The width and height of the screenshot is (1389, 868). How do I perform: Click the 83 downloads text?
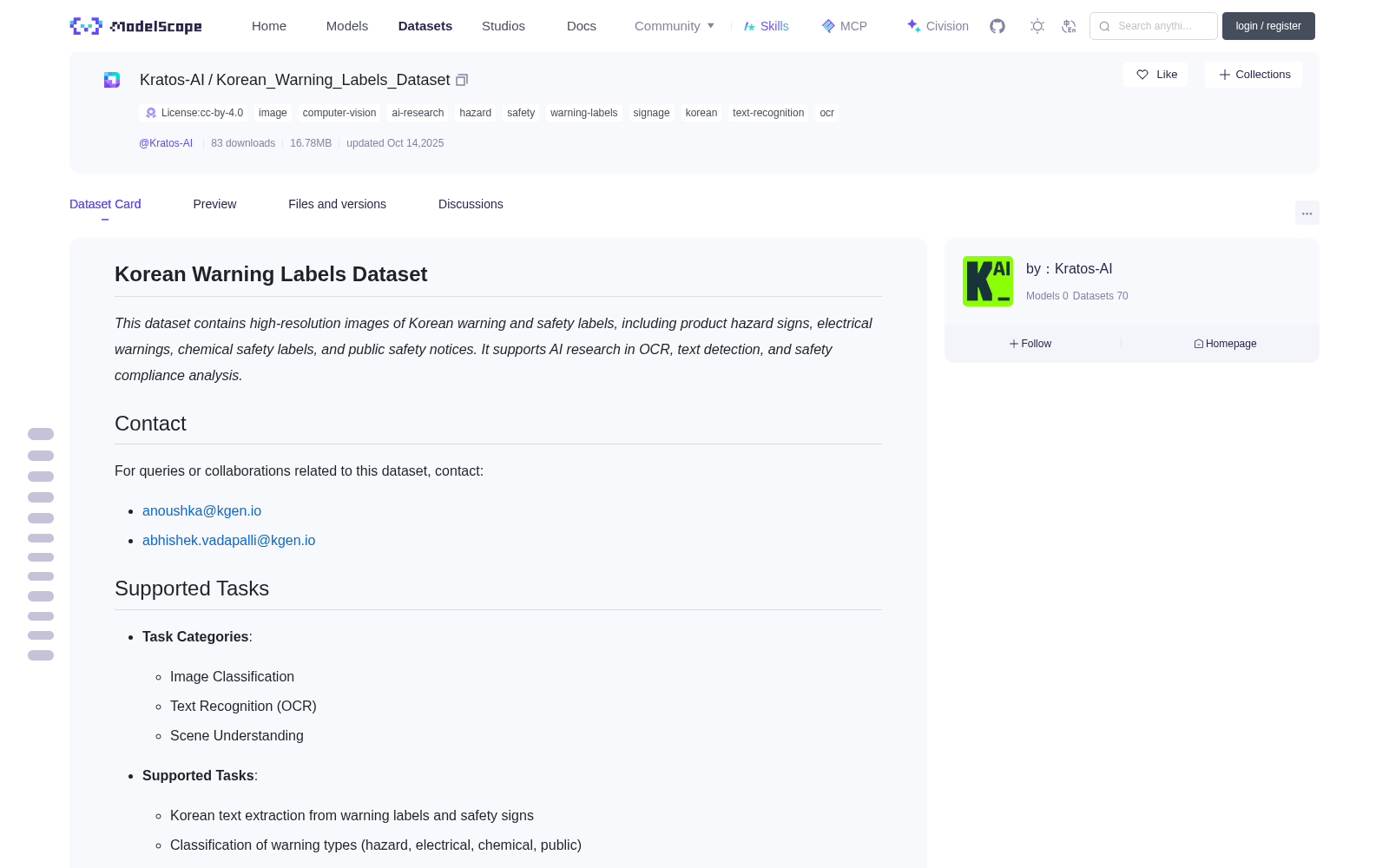pos(243,143)
